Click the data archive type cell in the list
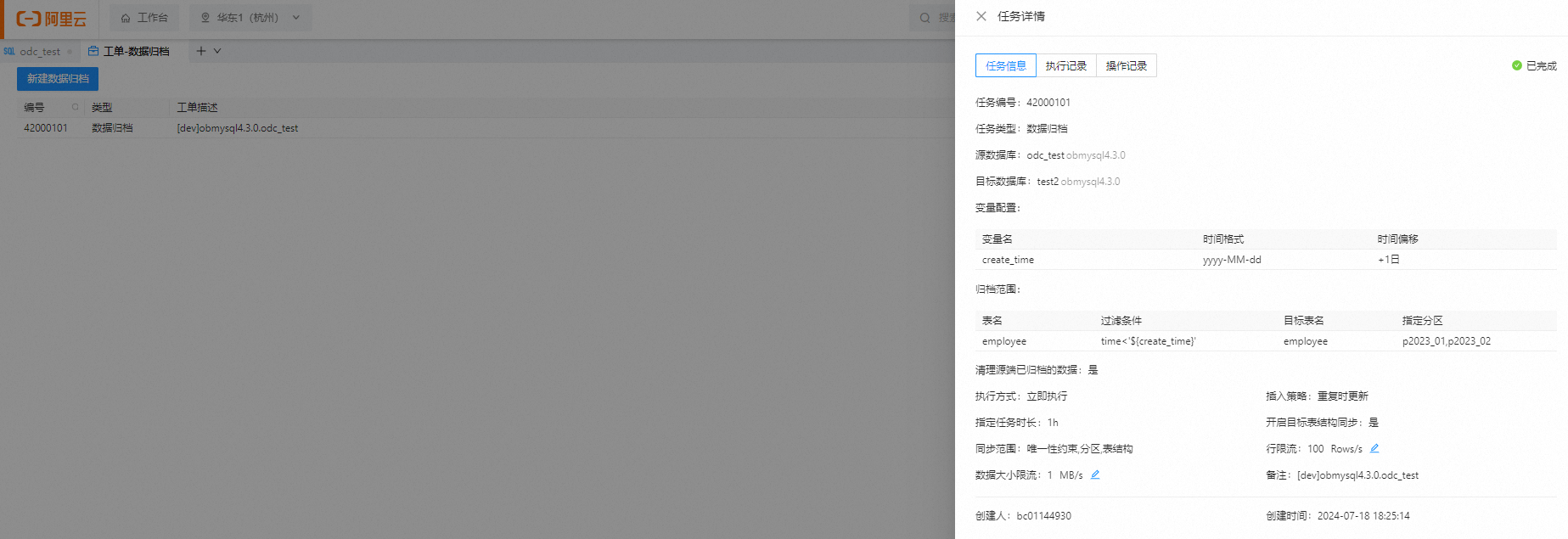The height and width of the screenshot is (539, 1568). pos(112,128)
